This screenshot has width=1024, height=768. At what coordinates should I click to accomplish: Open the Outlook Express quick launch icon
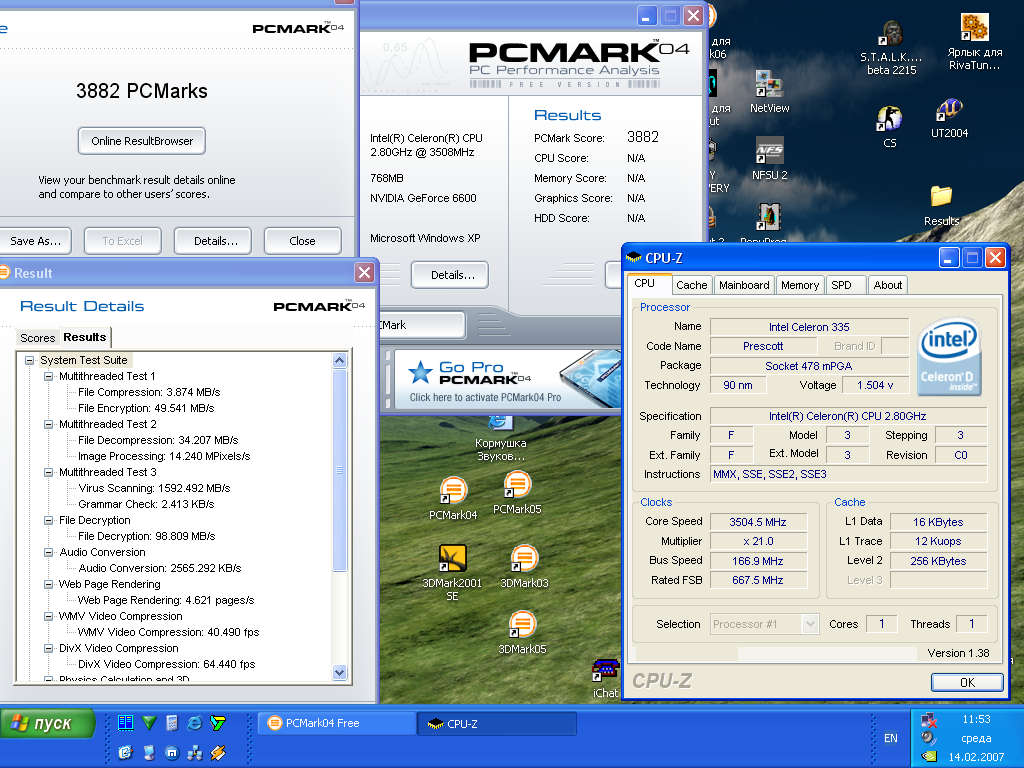point(125,753)
